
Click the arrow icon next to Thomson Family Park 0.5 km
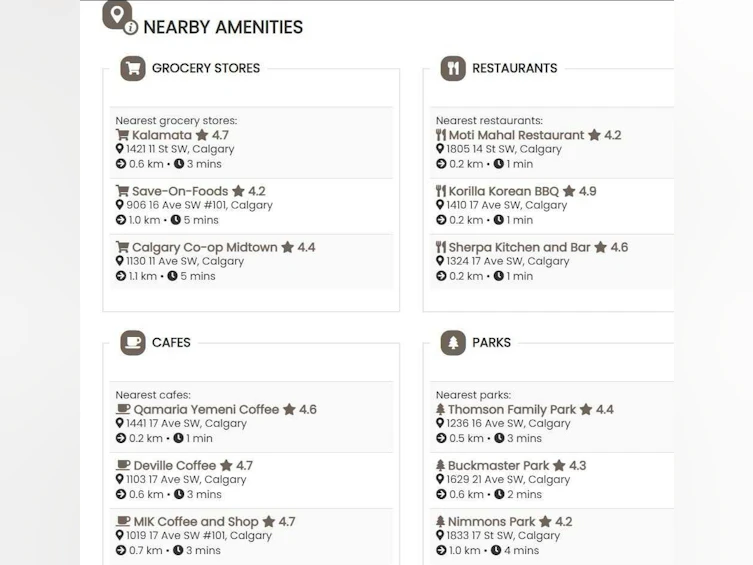(x=441, y=438)
